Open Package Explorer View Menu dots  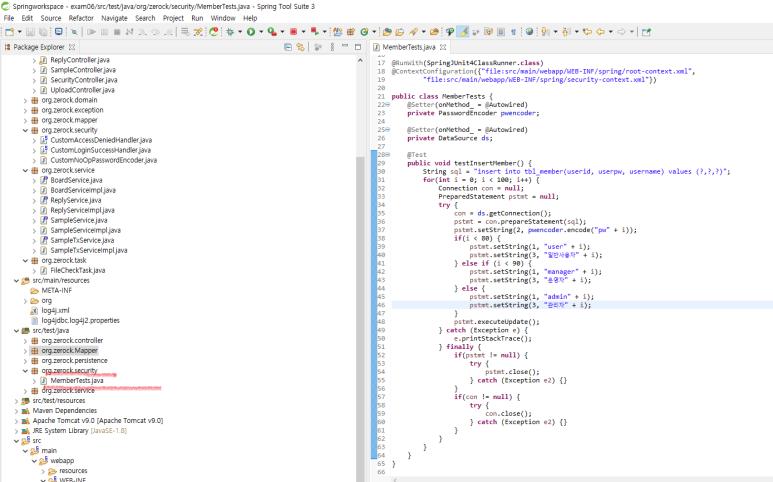click(x=332, y=47)
